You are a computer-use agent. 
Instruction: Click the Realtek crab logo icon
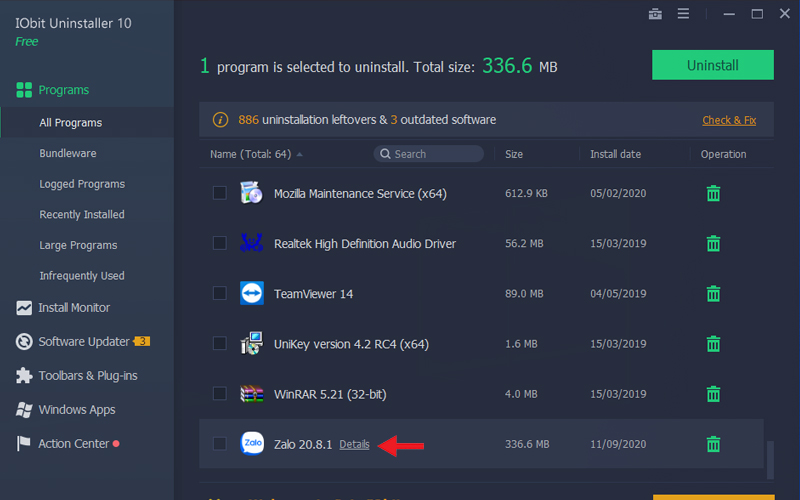point(252,243)
